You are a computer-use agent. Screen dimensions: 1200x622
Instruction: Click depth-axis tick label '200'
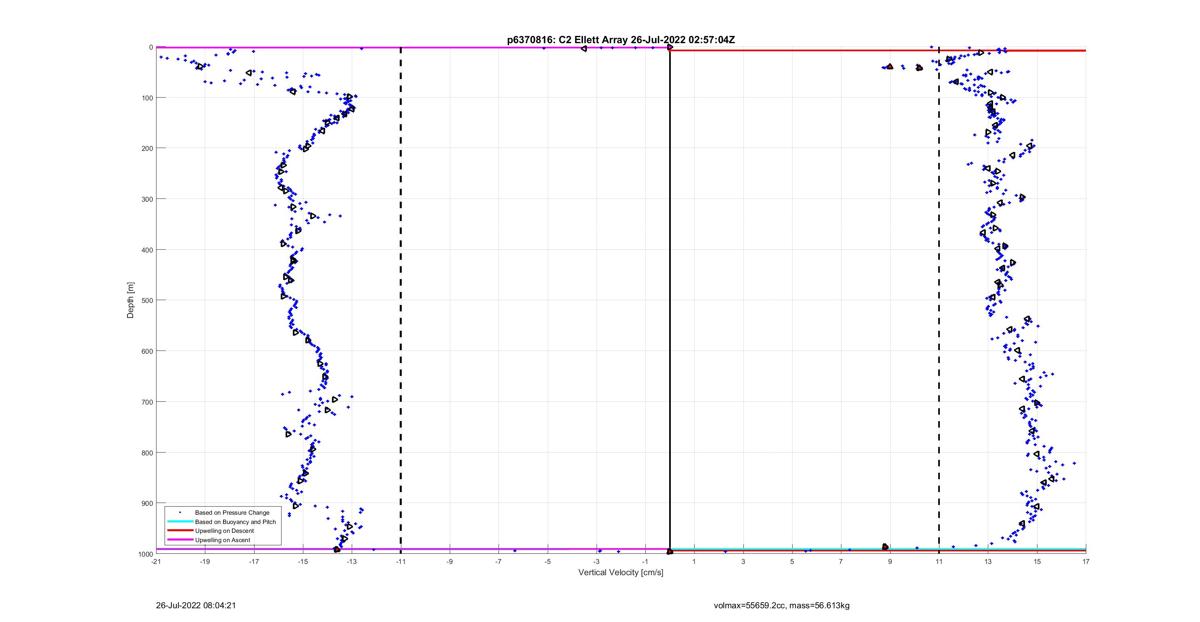[x=146, y=148]
